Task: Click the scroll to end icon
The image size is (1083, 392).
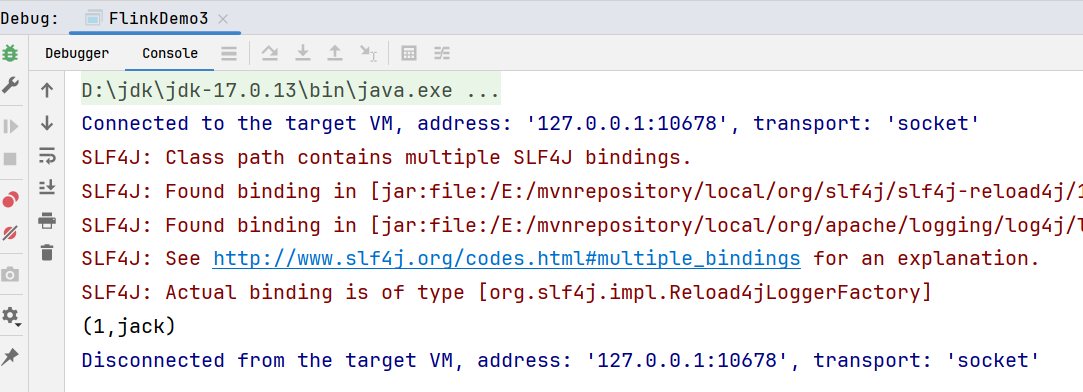Action: point(47,187)
